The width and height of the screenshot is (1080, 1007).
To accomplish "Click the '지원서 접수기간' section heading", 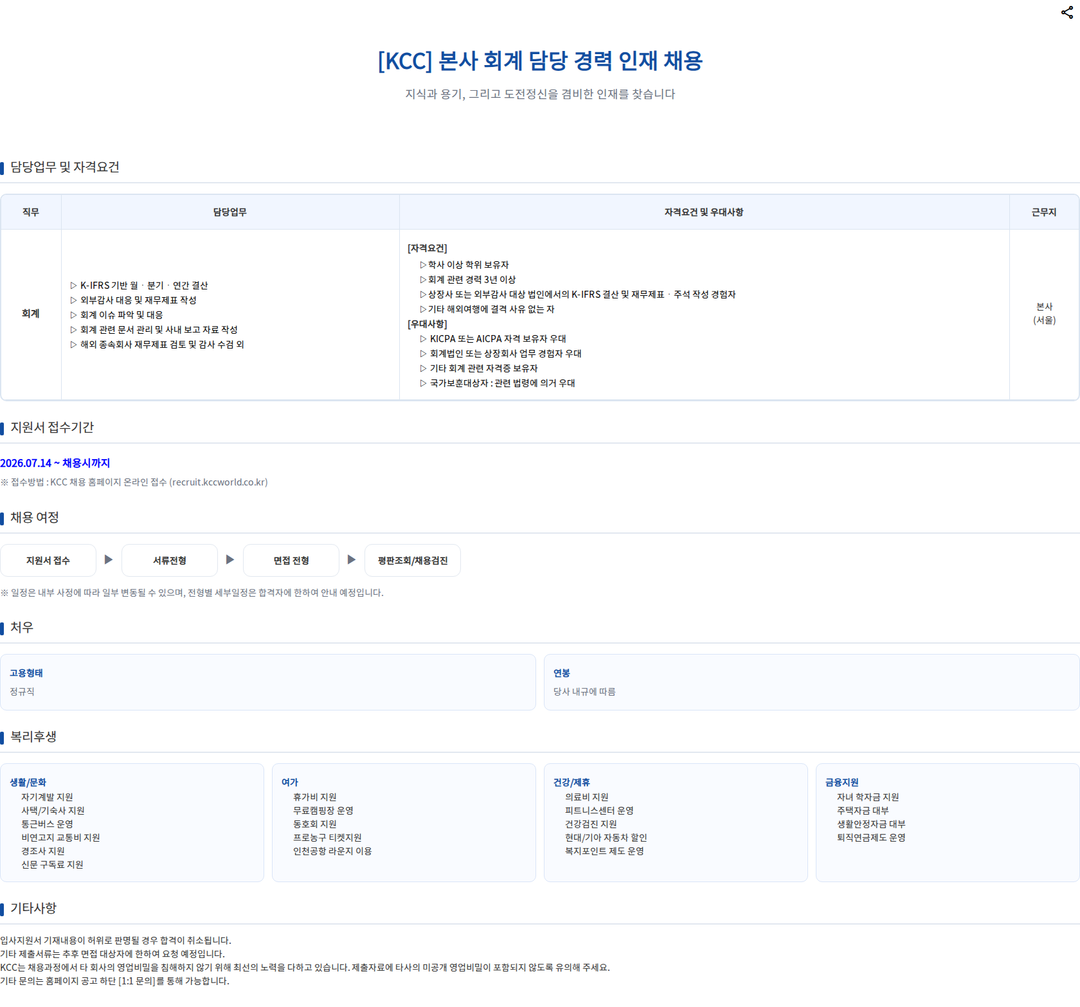I will (x=52, y=428).
